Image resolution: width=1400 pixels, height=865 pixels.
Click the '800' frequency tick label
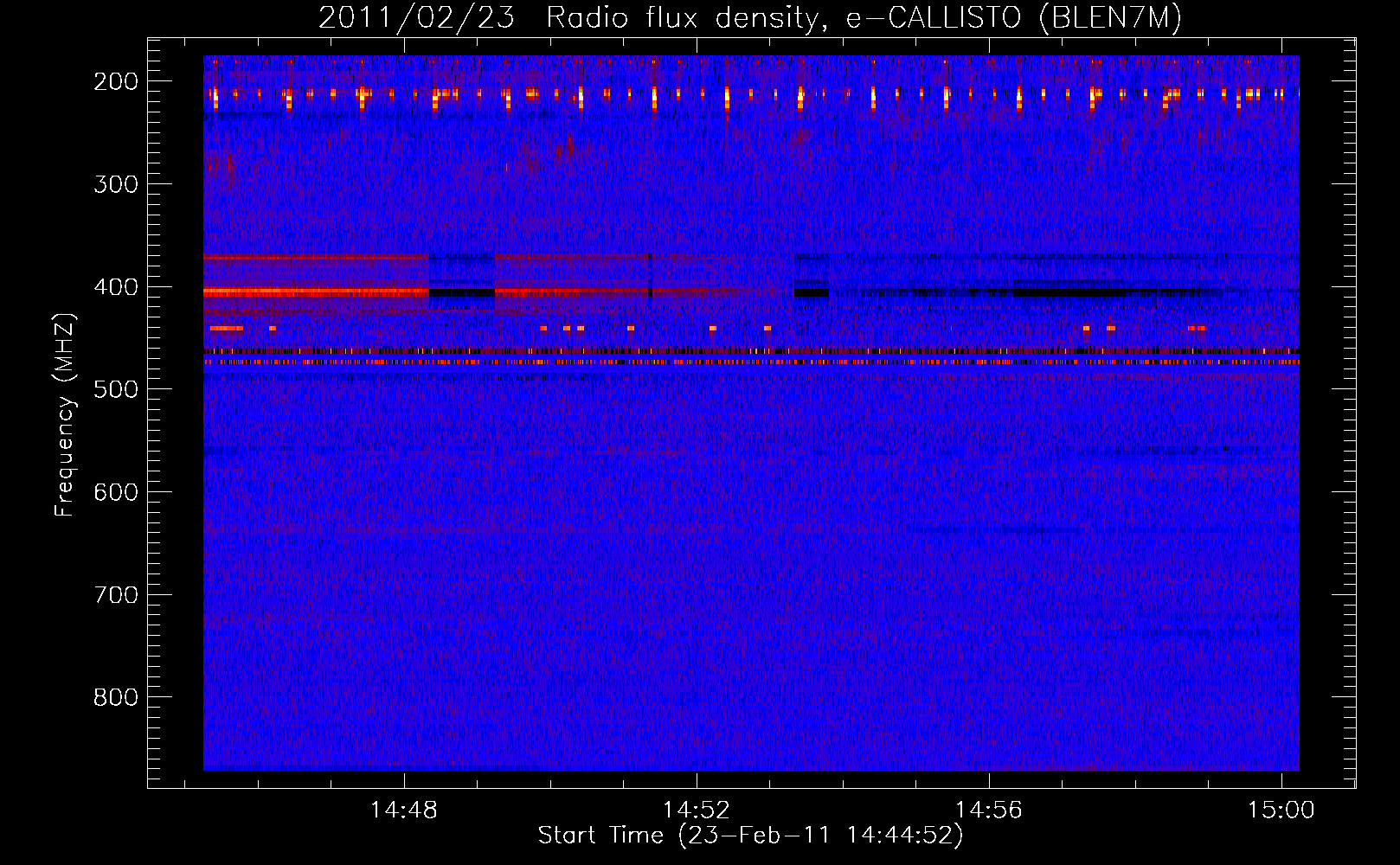click(x=115, y=697)
